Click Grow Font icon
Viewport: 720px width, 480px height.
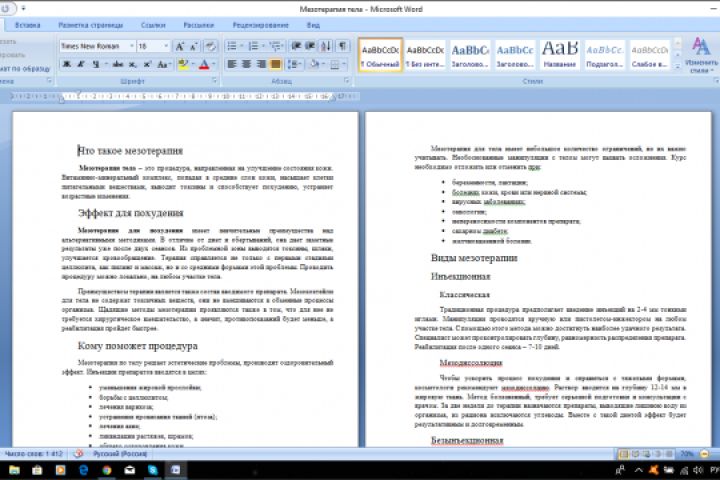(x=180, y=46)
